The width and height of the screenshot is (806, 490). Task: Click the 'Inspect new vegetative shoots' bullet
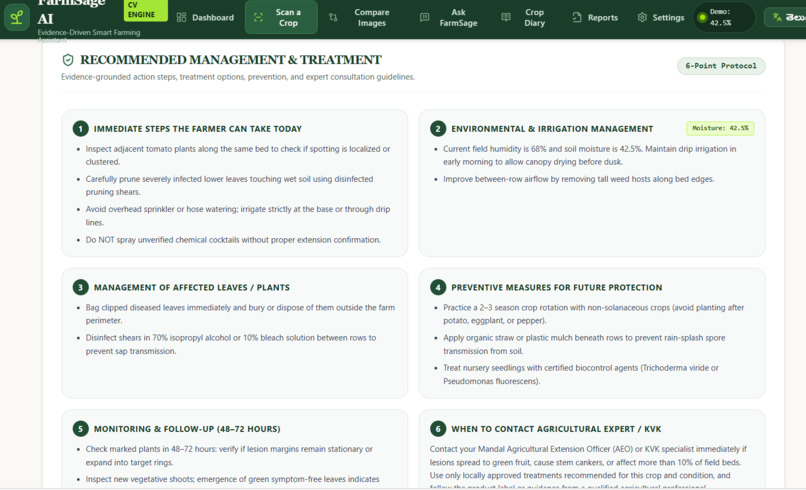(232, 479)
